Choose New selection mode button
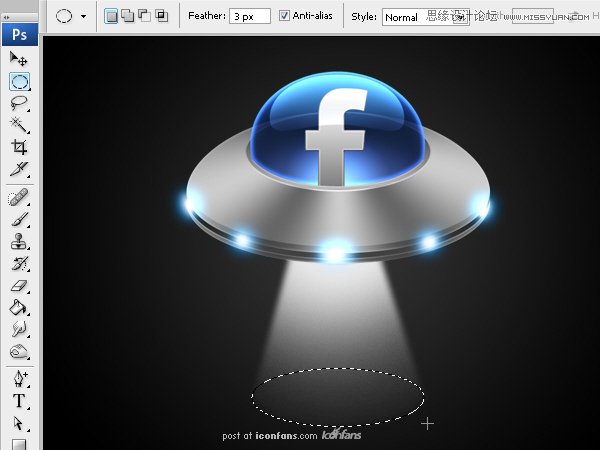The image size is (600, 450). tap(111, 16)
